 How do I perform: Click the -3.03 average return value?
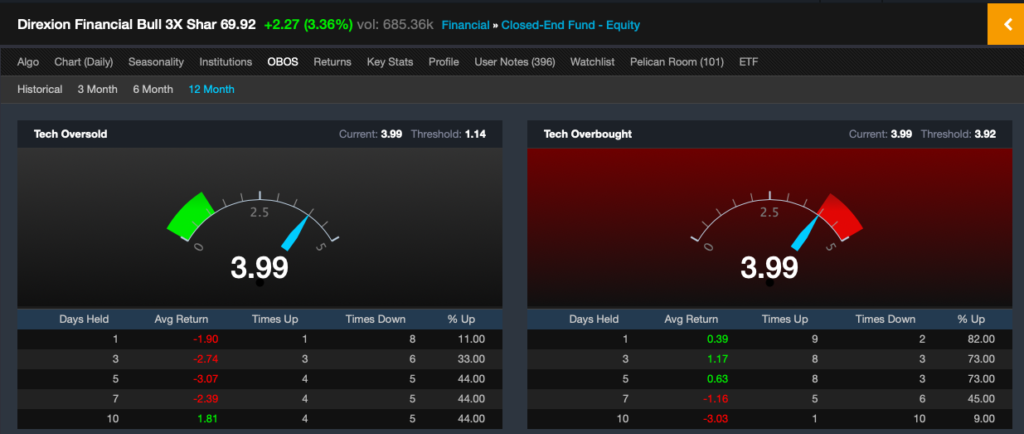point(715,419)
